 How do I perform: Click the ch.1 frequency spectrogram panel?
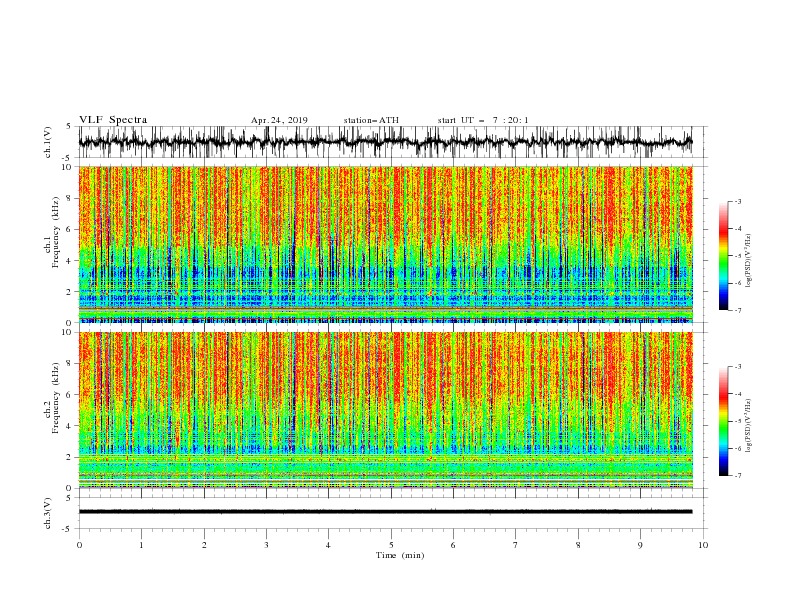pos(385,244)
